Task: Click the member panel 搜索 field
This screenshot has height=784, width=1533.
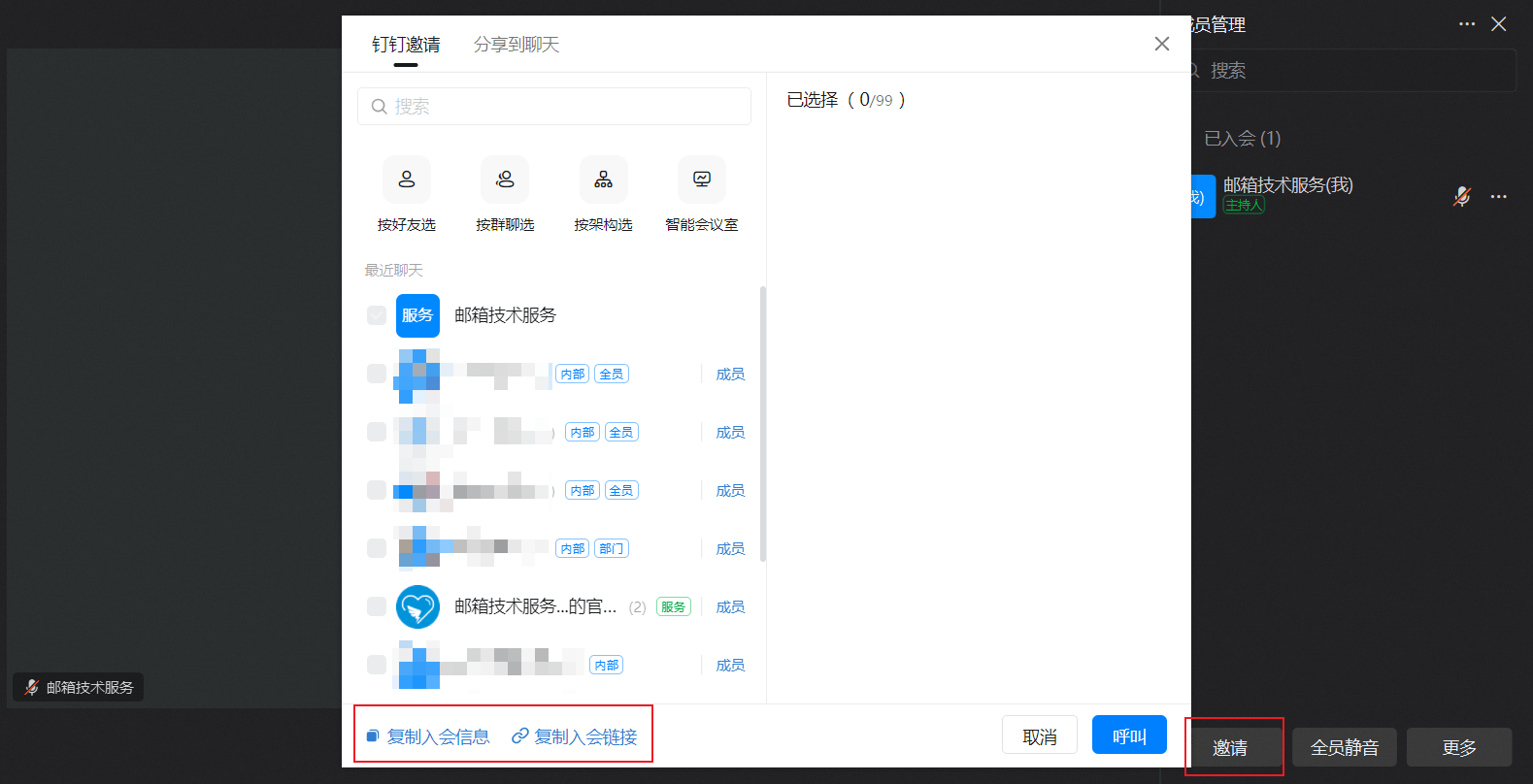Action: [x=1353, y=71]
